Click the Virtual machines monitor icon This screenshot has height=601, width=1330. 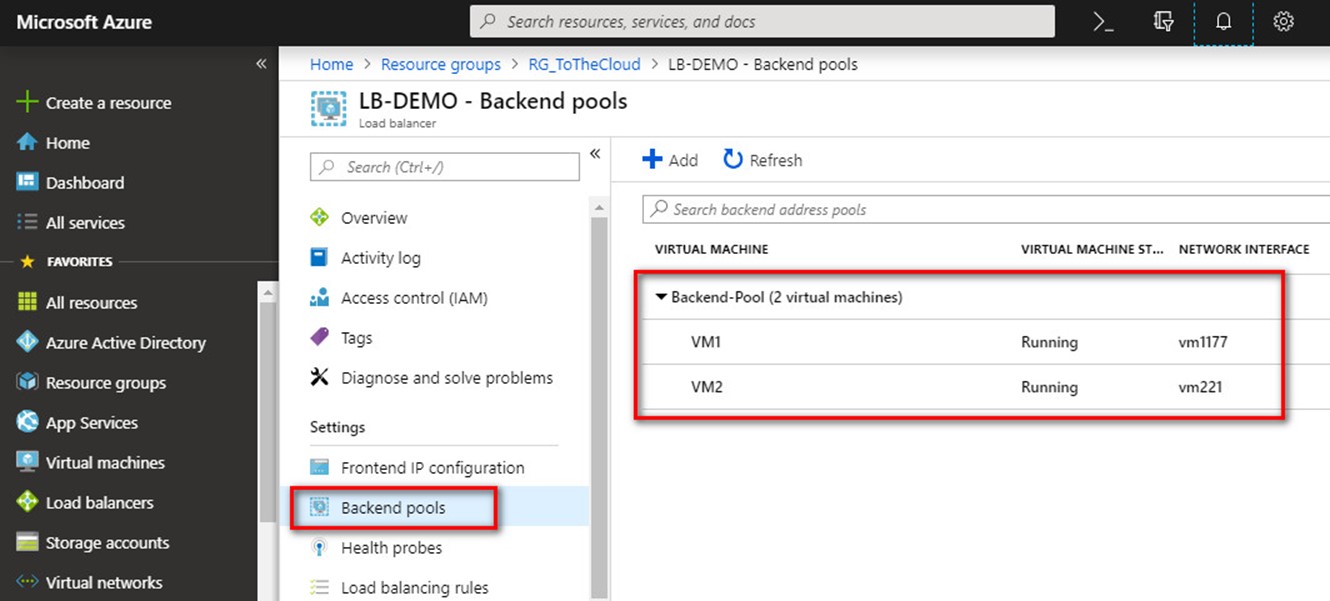[27, 463]
